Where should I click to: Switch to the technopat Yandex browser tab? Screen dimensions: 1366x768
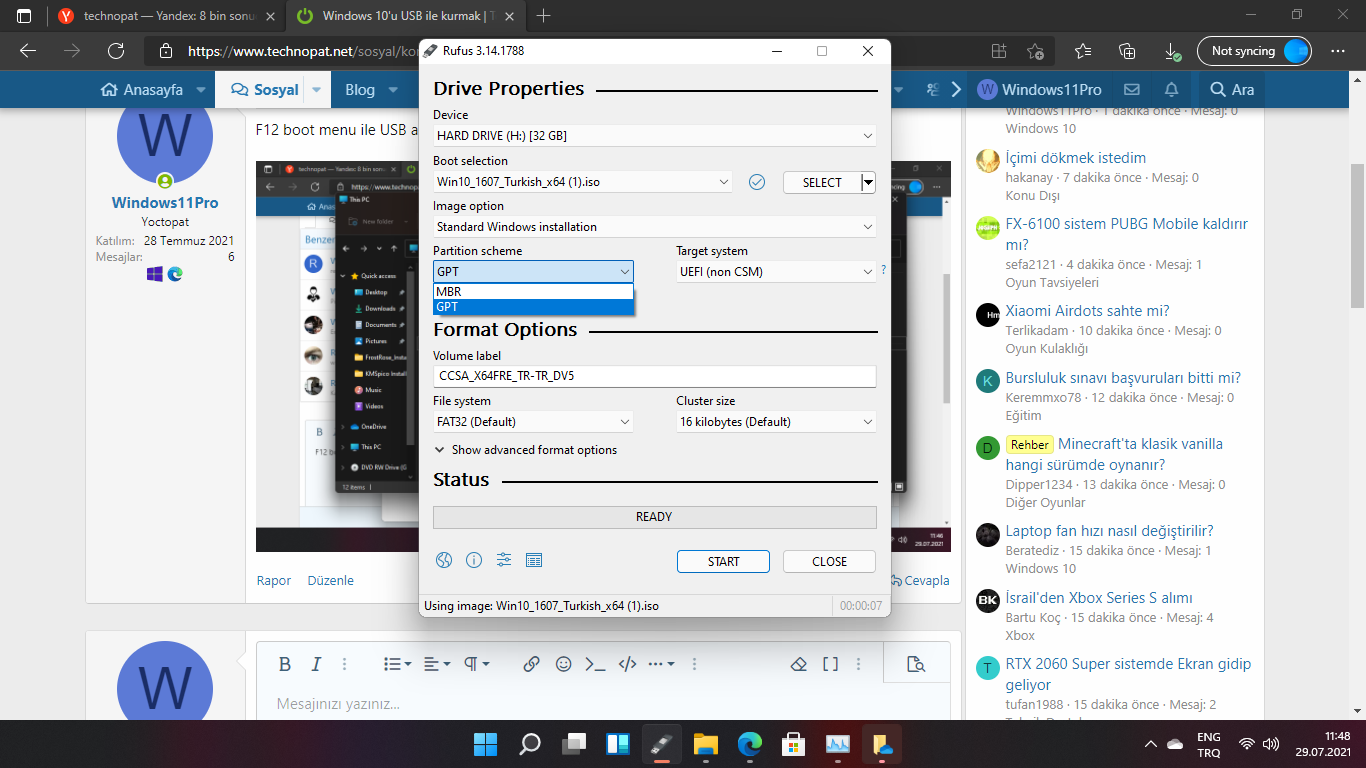pyautogui.click(x=167, y=16)
